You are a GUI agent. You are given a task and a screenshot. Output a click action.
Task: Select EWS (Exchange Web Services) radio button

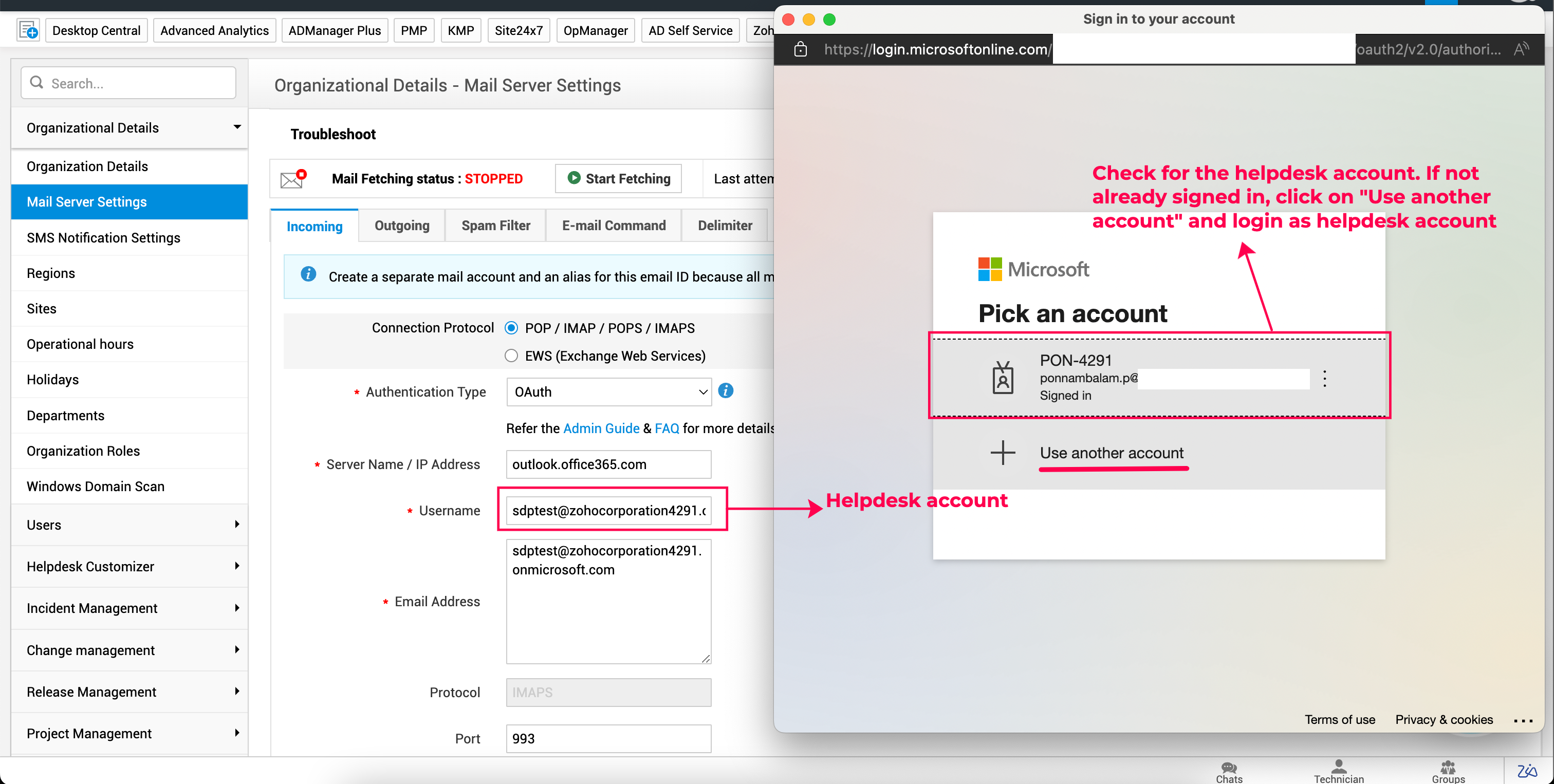click(511, 356)
